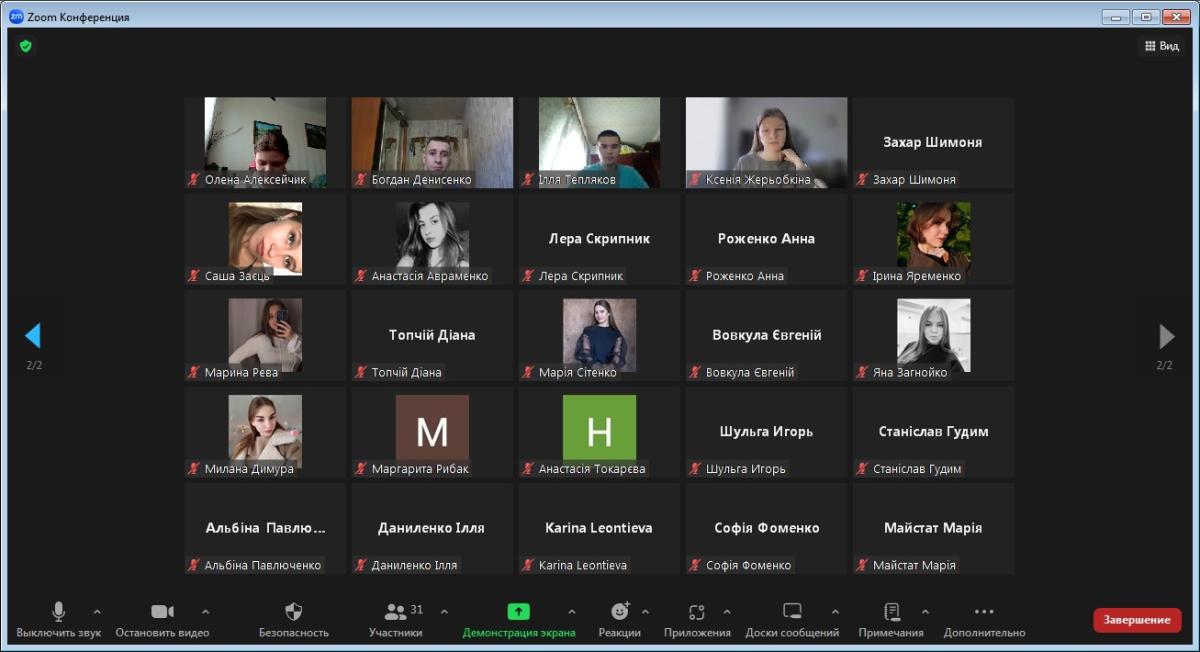1200x652 pixels.
Task: Click muted mic icon next to Маргарита Рибак
Action: click(x=361, y=469)
